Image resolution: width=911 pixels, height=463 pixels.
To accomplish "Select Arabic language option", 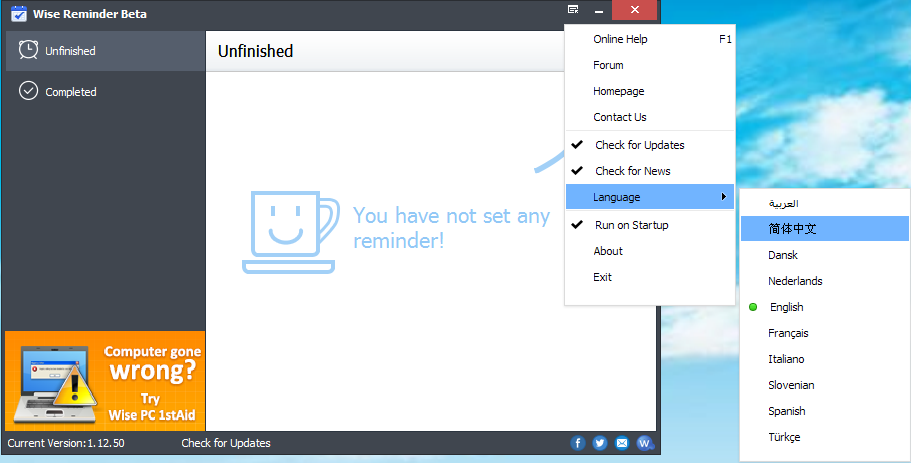I will 824,203.
